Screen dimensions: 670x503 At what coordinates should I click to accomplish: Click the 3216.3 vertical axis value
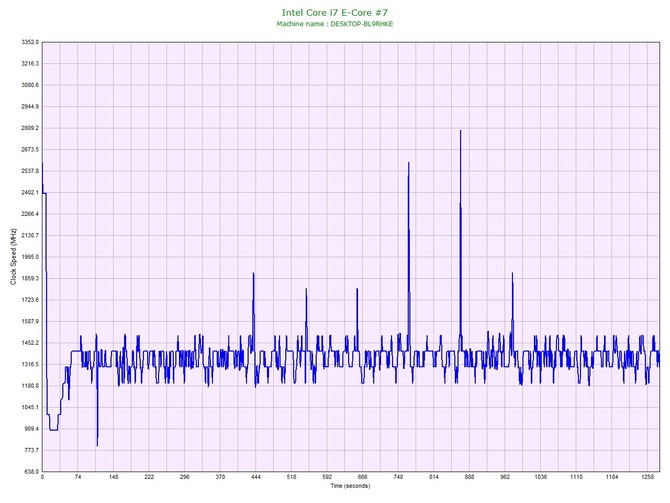pos(30,64)
